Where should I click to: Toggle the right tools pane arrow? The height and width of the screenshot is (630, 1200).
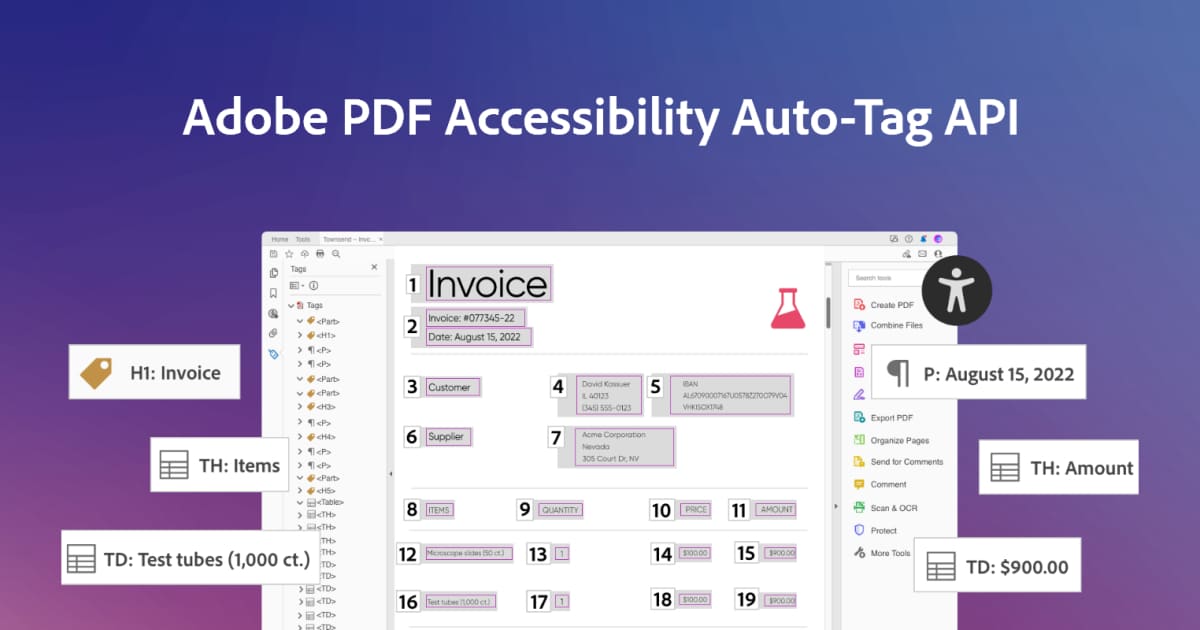pos(835,507)
